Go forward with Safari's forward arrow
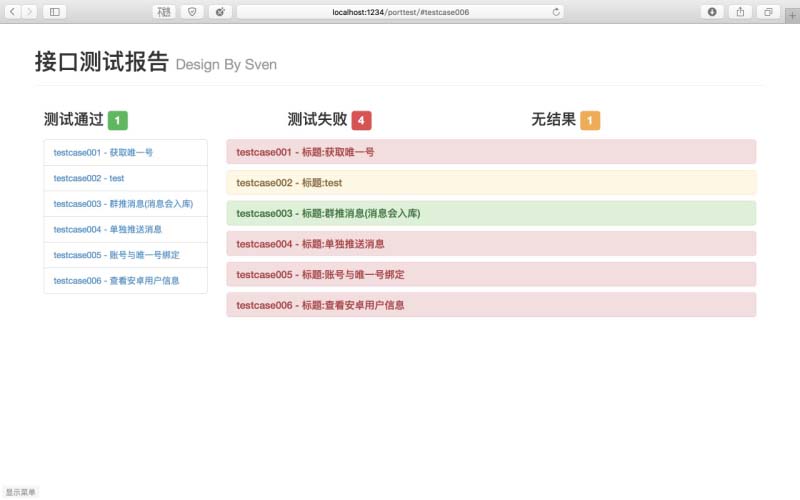 (x=29, y=12)
